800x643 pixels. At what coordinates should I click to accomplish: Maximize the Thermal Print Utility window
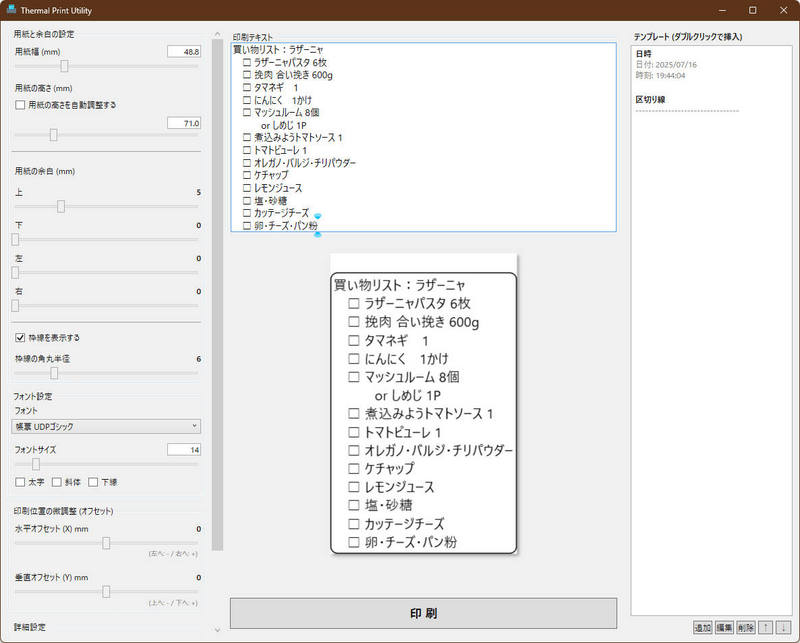click(752, 10)
